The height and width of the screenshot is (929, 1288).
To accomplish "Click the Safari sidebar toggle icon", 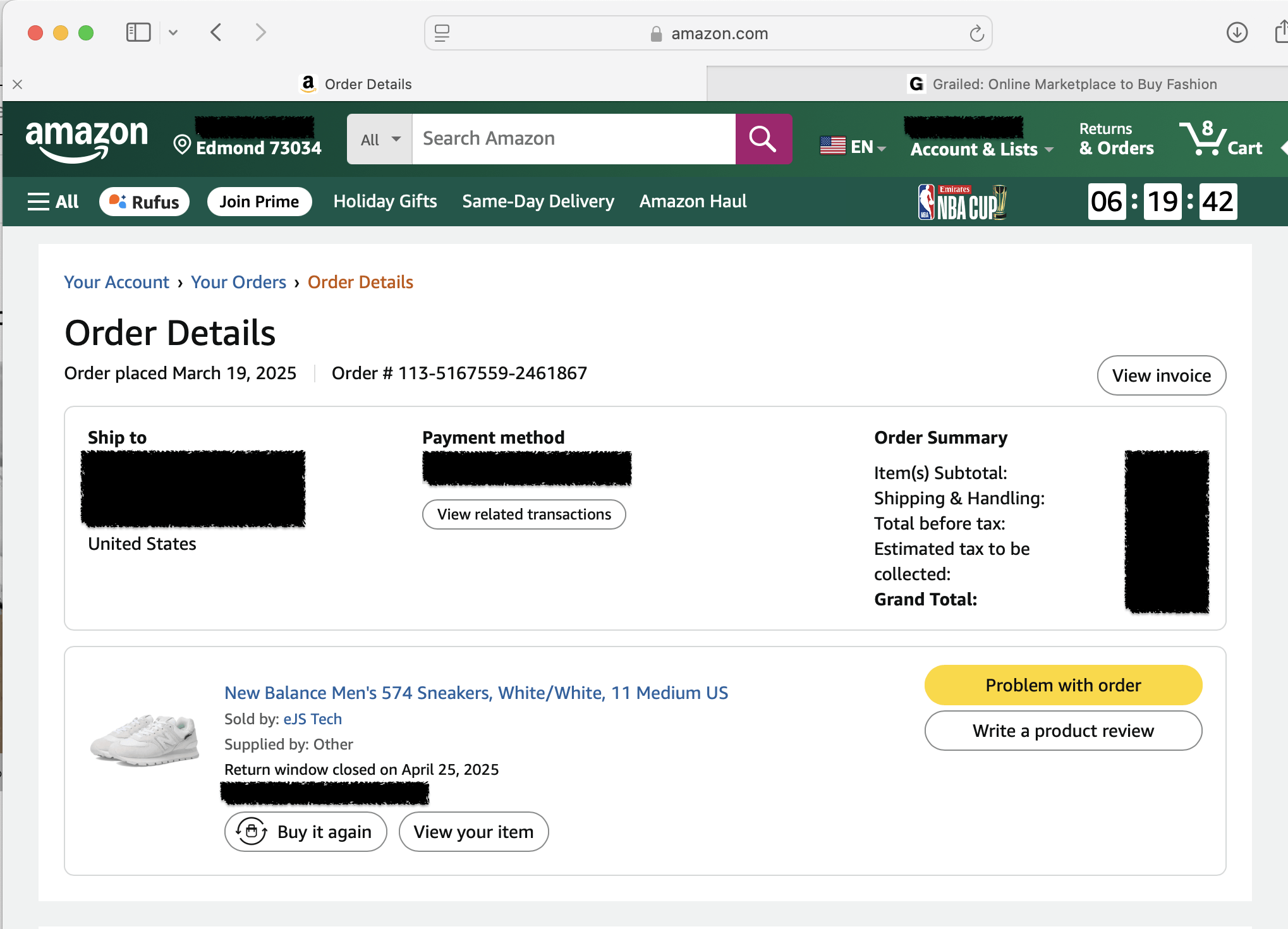I will click(x=138, y=32).
